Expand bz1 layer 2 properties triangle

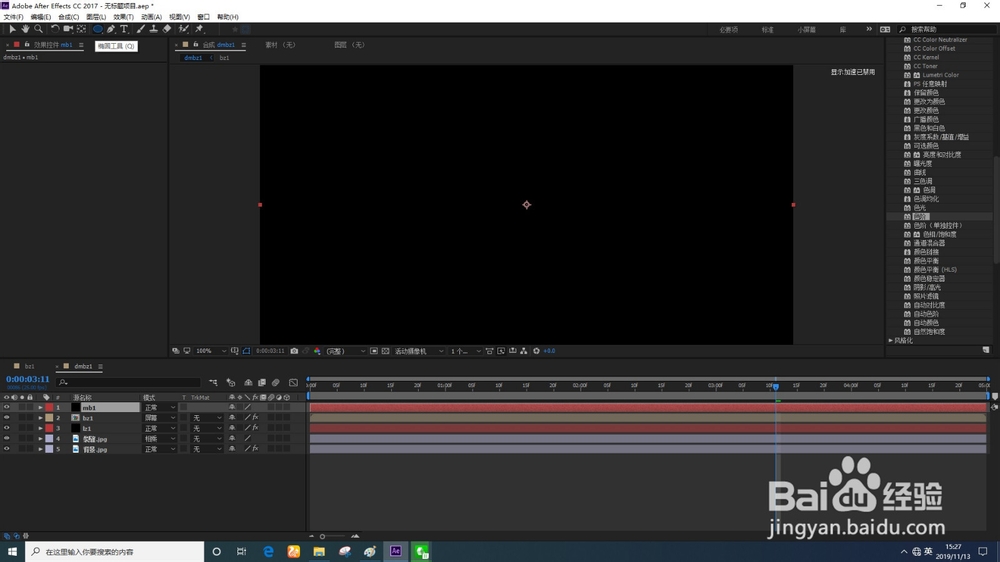tap(40, 418)
